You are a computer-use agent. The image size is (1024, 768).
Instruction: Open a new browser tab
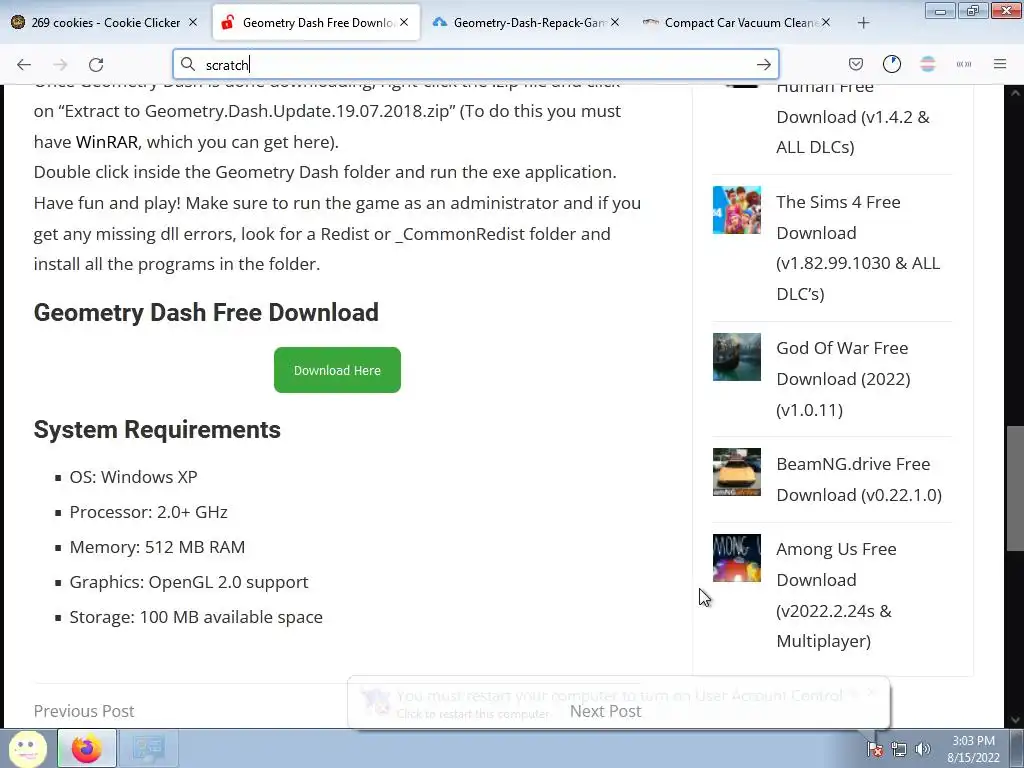tap(863, 23)
